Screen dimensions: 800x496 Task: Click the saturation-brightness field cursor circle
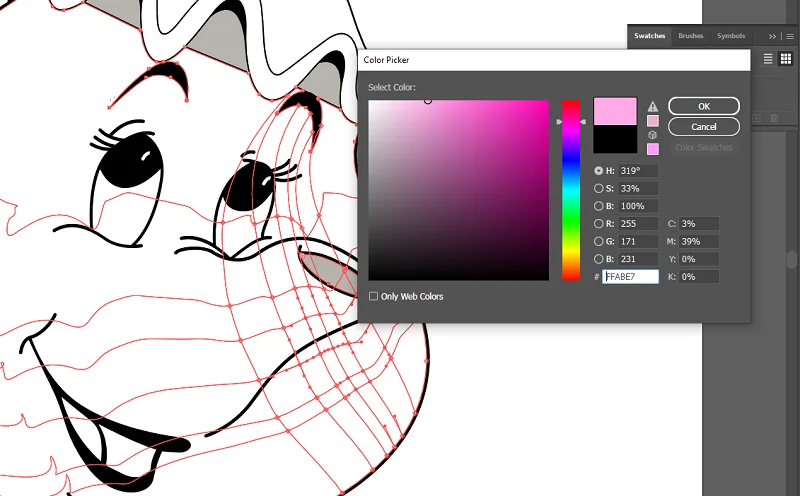coord(428,101)
